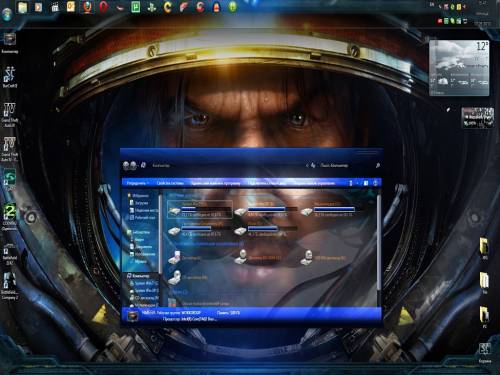Open the change view dropdown arrow

tap(357, 183)
